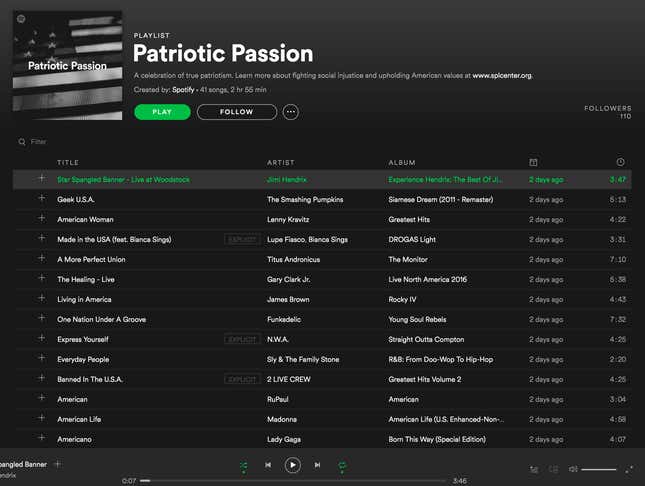Toggle repeat mode
Viewport: 645px width, 486px height.
pos(342,466)
